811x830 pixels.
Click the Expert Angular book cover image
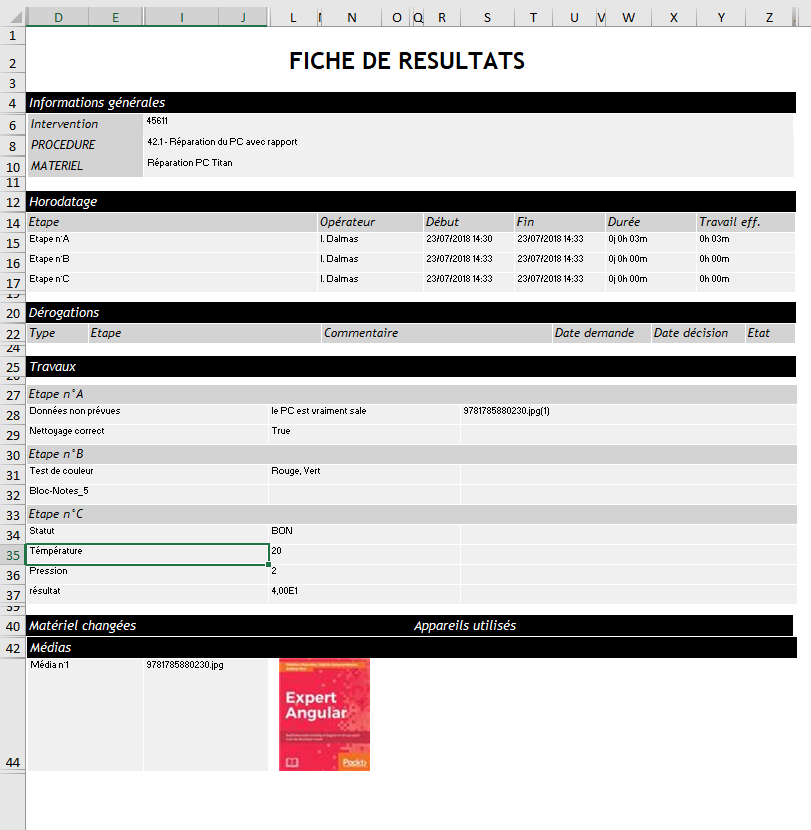point(325,715)
